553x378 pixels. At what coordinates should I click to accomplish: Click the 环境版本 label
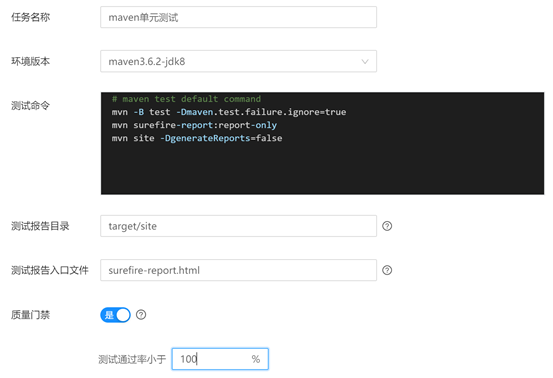(x=30, y=61)
